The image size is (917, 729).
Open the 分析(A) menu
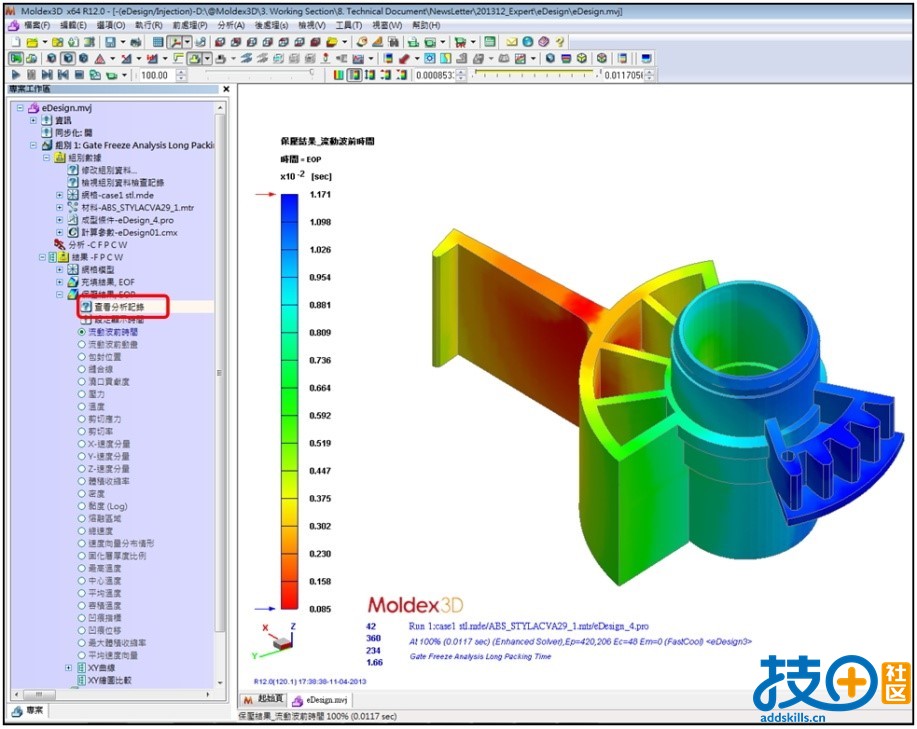[231, 26]
